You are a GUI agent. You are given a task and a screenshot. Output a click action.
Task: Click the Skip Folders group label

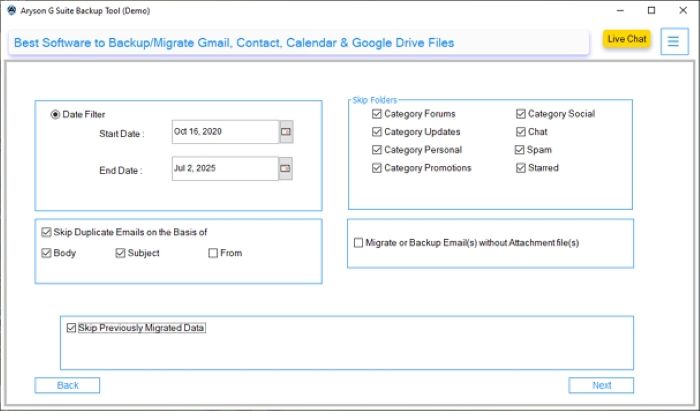click(x=375, y=100)
